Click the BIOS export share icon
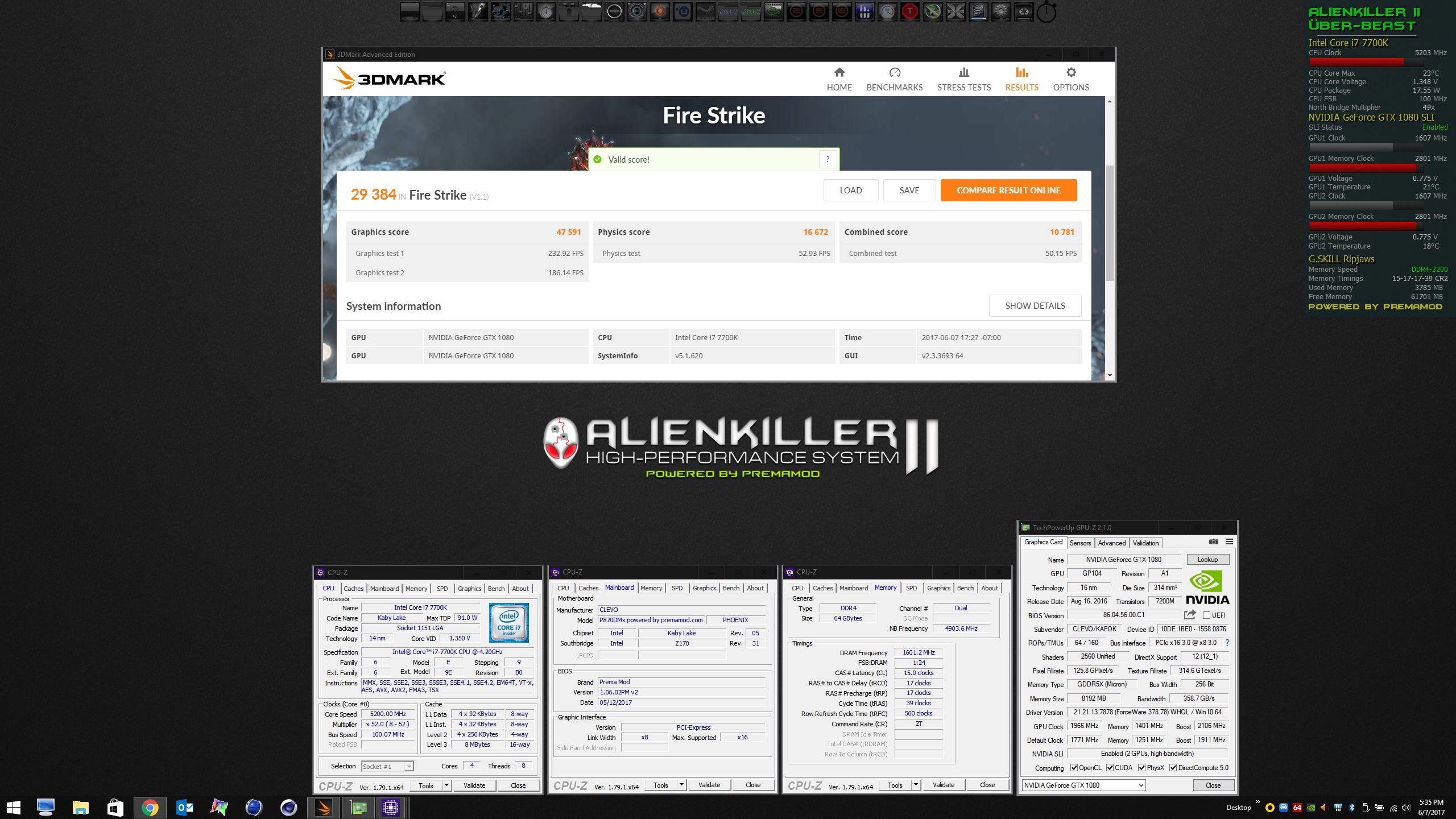Image resolution: width=1456 pixels, height=819 pixels. click(x=1189, y=615)
